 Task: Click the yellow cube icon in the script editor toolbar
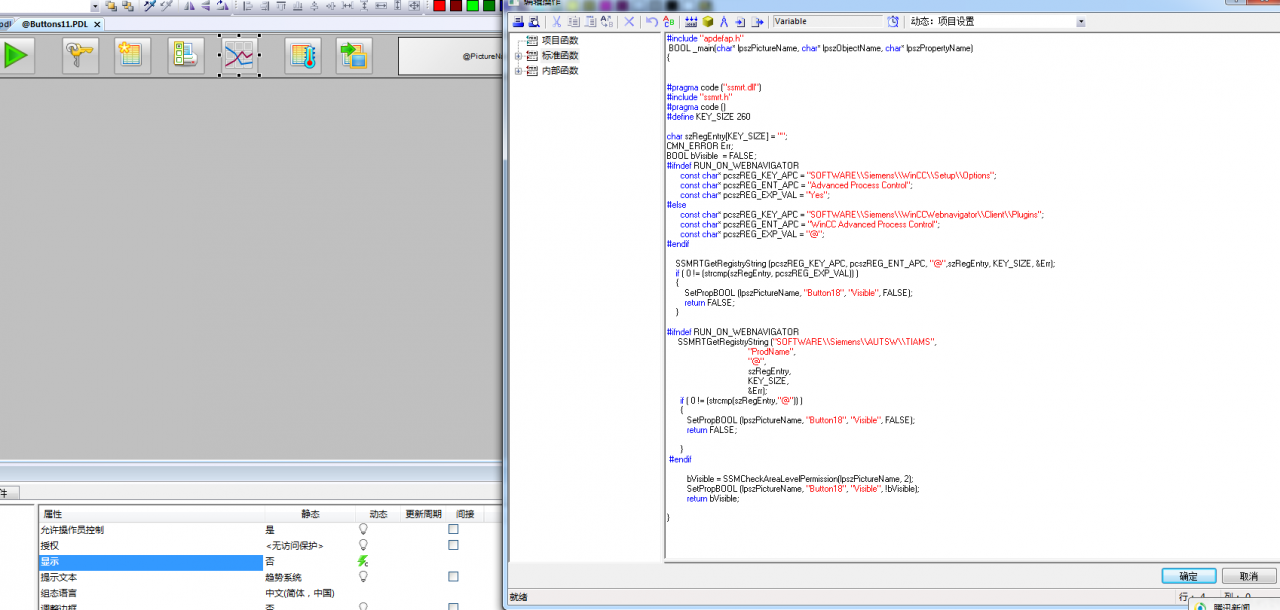pos(707,21)
